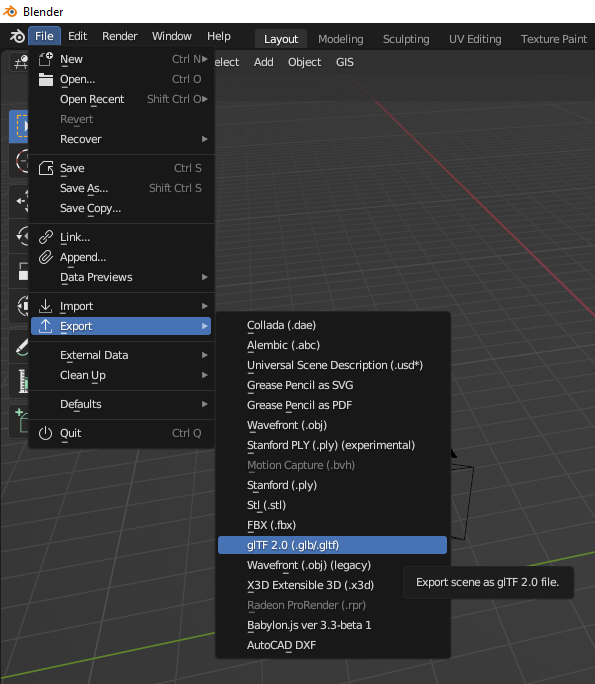Click the Save disk icon

point(45,168)
